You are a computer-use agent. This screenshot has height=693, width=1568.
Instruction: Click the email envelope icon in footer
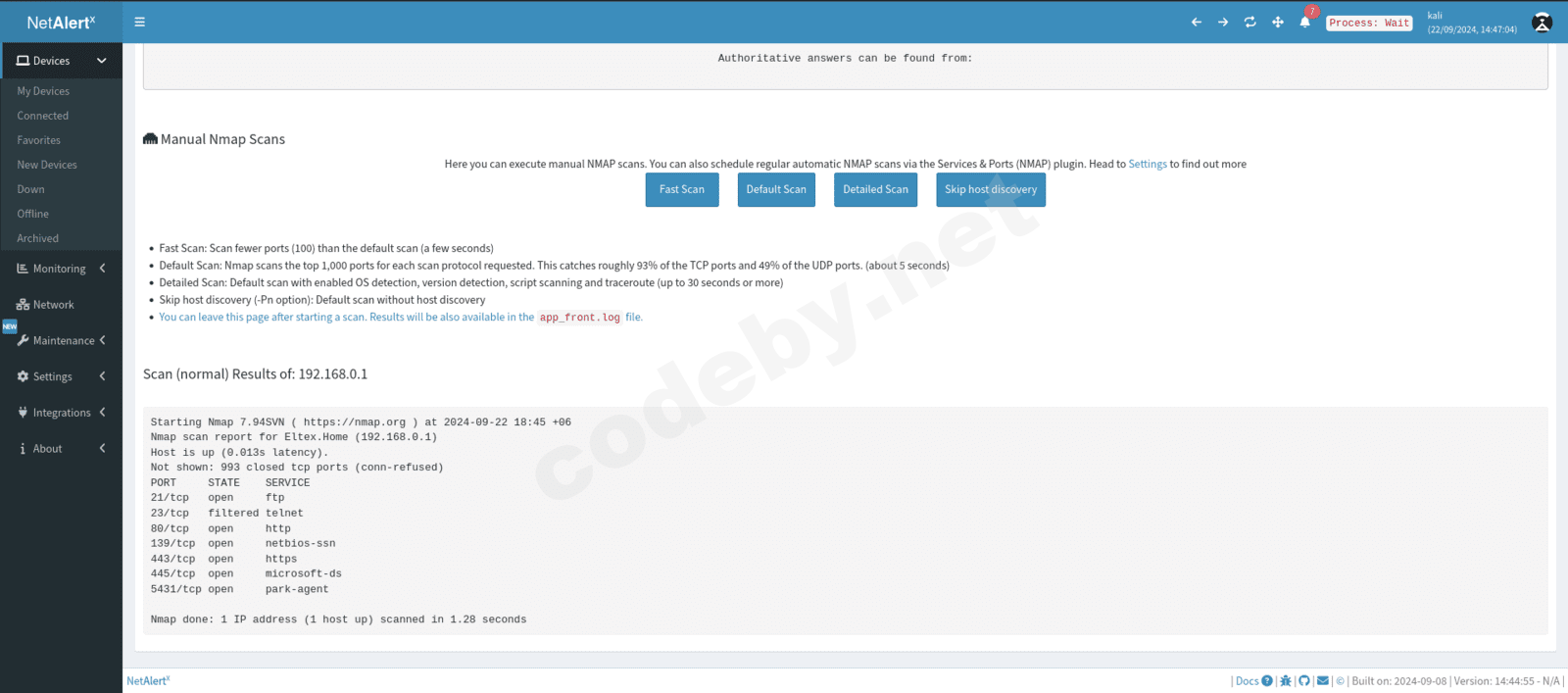(1323, 681)
